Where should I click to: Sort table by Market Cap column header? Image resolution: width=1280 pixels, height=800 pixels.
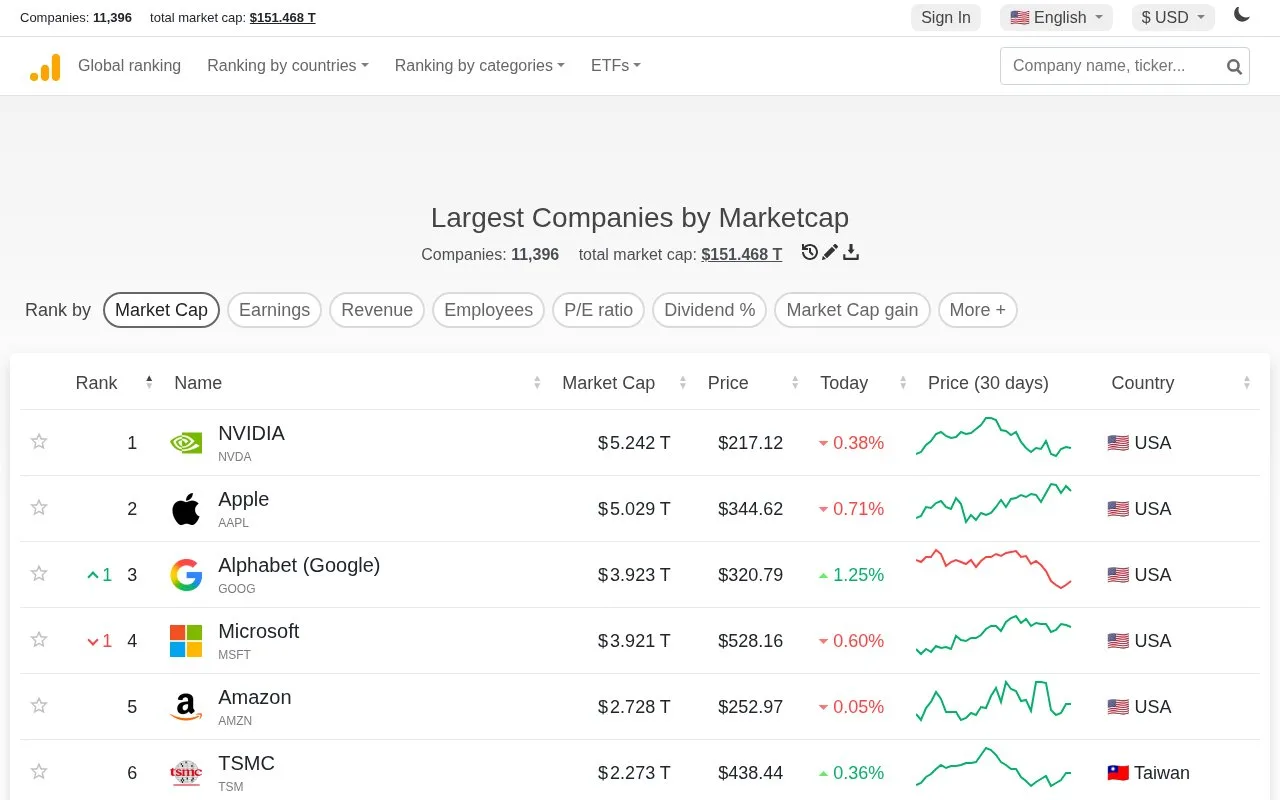pyautogui.click(x=608, y=383)
